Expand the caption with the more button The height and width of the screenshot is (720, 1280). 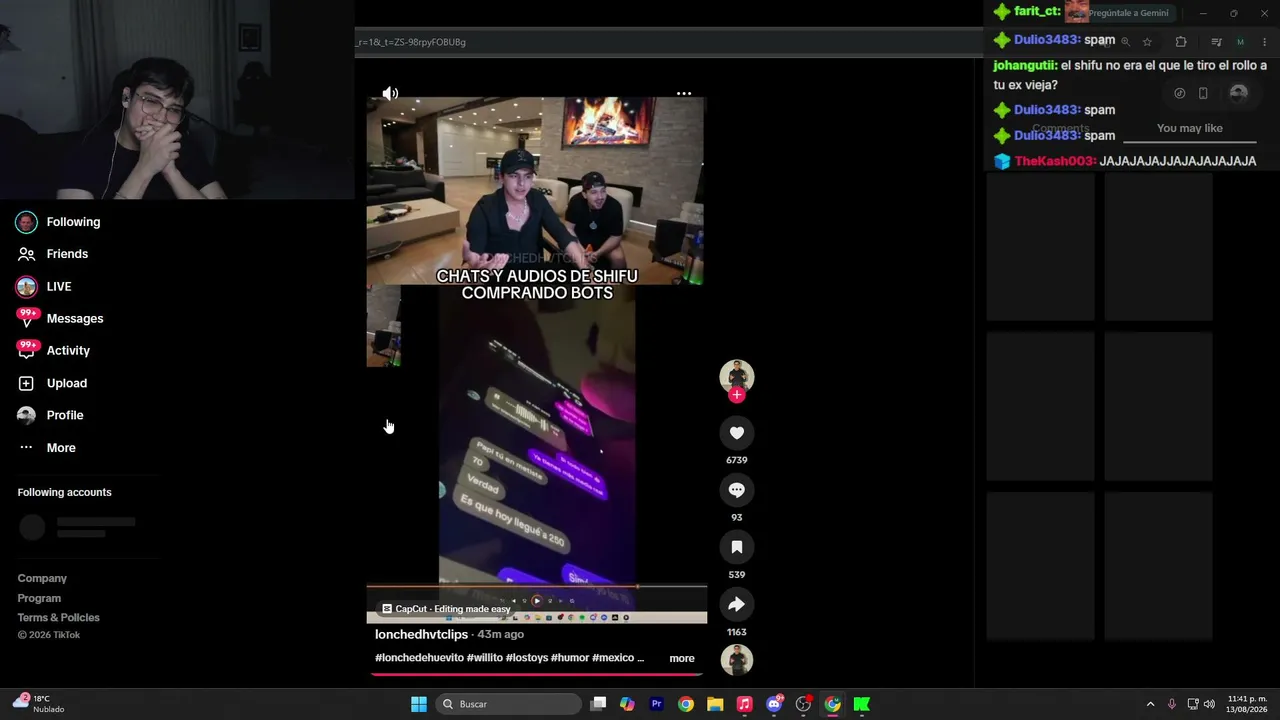click(682, 658)
